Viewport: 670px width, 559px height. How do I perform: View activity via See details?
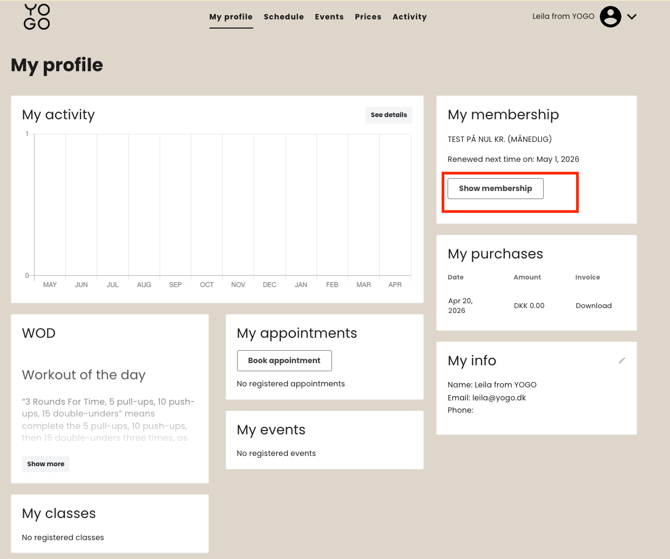click(x=388, y=115)
